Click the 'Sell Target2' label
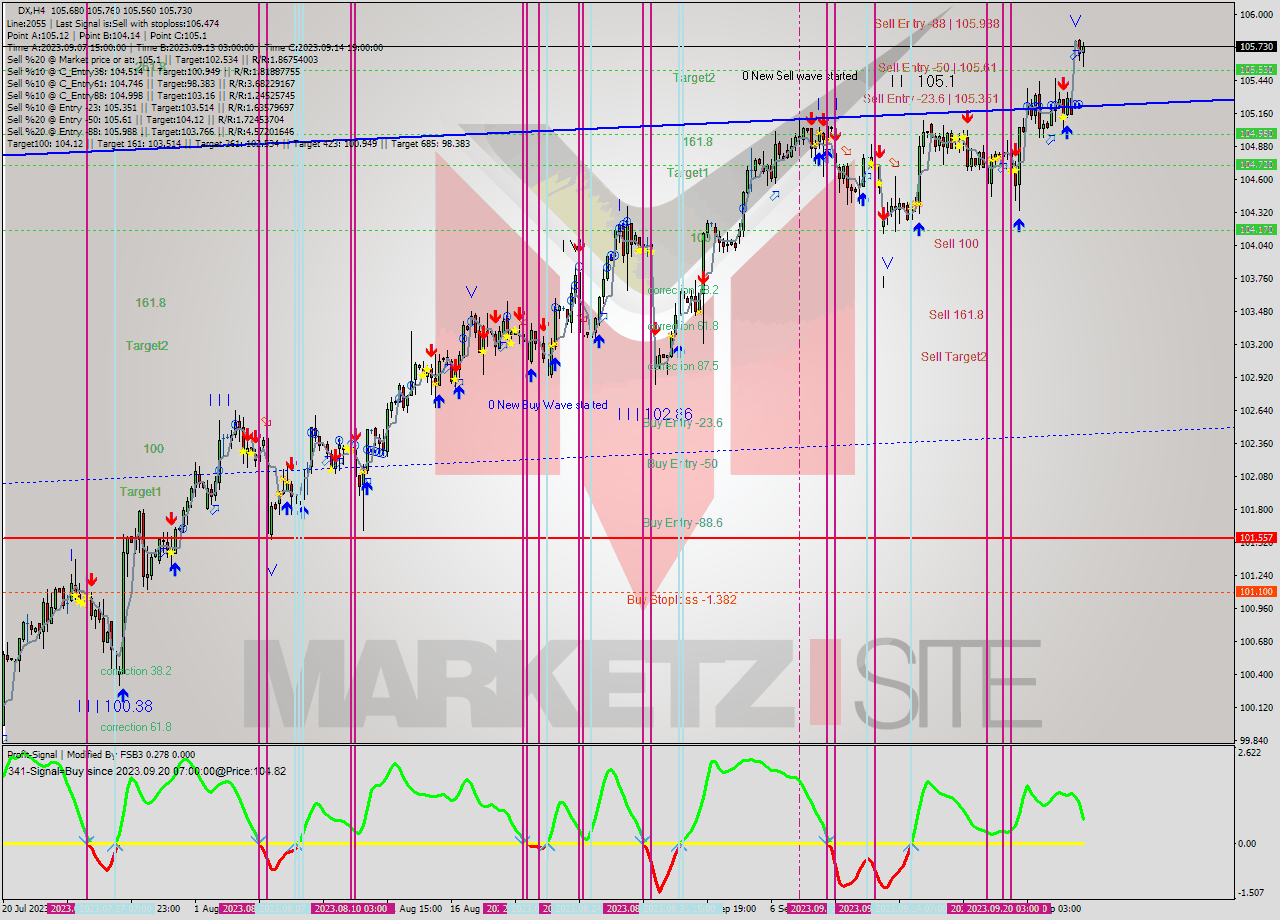The image size is (1280, 920). click(x=953, y=356)
